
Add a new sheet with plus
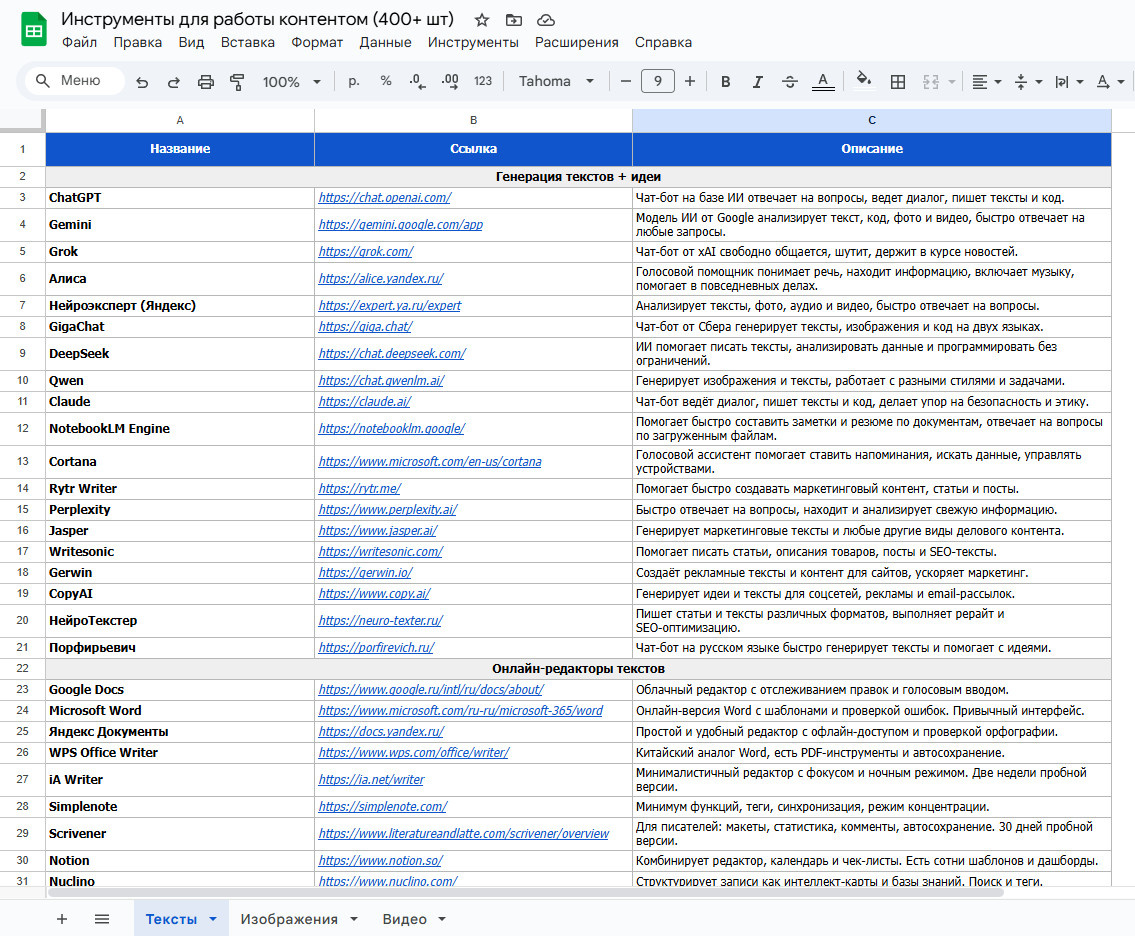[x=62, y=919]
